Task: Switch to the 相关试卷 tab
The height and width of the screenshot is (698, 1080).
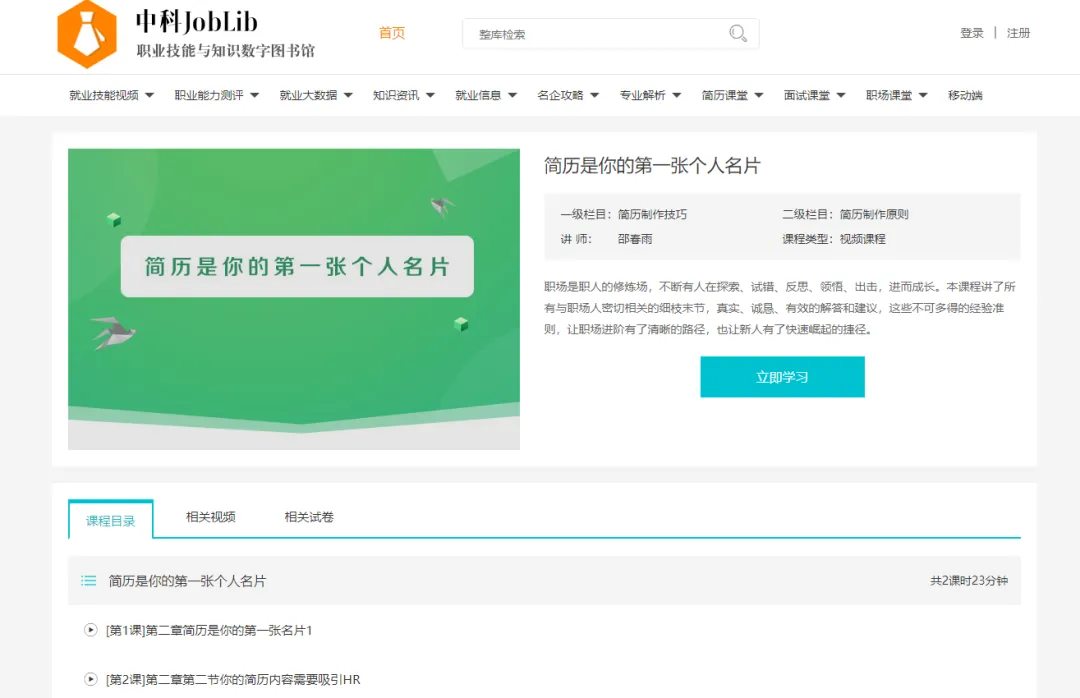Action: (309, 517)
